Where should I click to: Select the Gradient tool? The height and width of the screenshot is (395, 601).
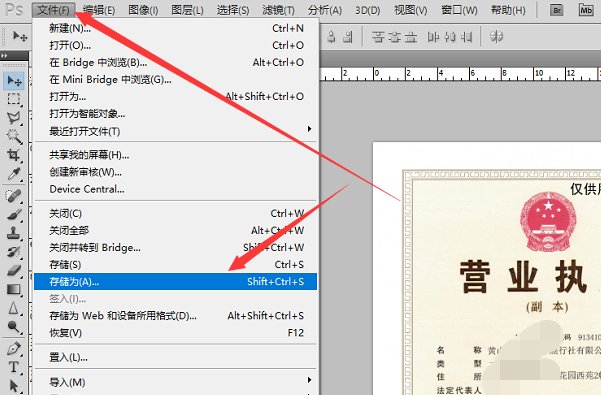pyautogui.click(x=15, y=289)
